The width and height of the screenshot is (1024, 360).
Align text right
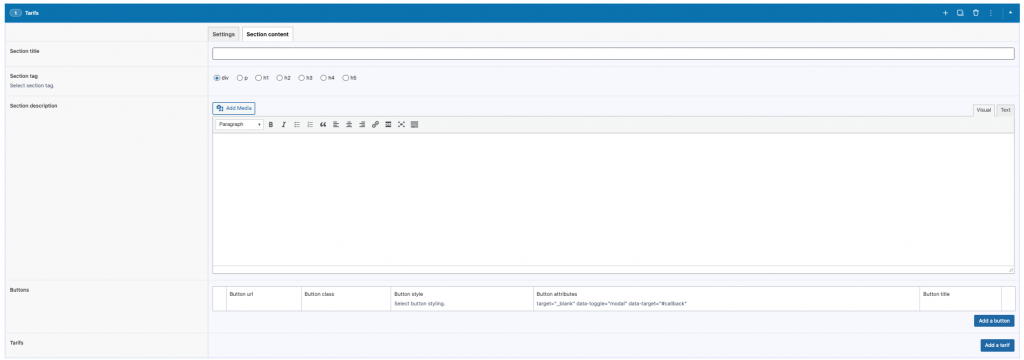point(362,124)
